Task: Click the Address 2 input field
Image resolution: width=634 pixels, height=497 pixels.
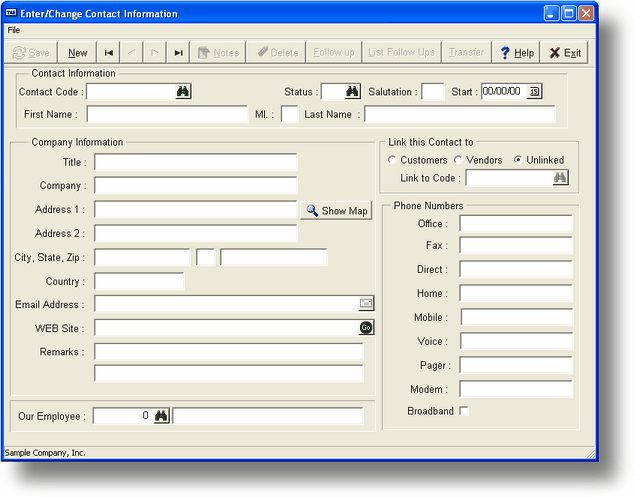Action: [196, 233]
